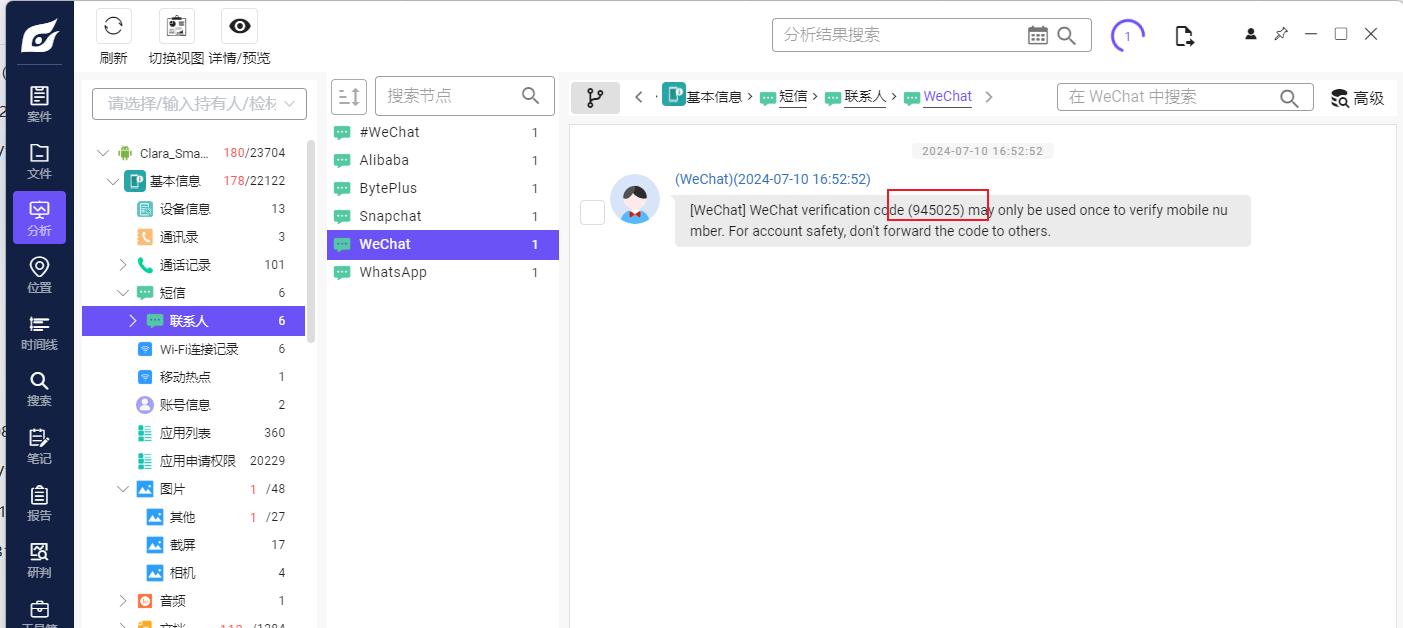The image size is (1403, 628).
Task: Tick the checkbox beside the WeChat message
Action: pos(593,212)
